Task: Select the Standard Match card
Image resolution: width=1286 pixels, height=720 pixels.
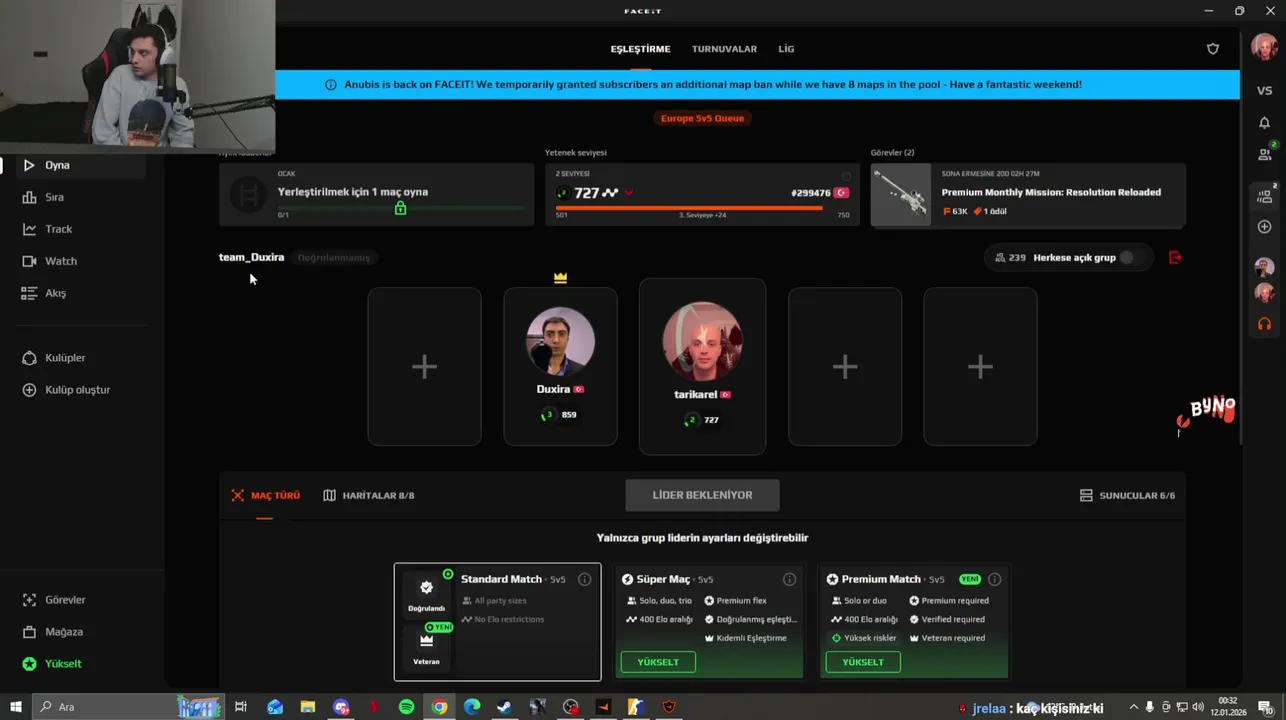Action: point(497,621)
